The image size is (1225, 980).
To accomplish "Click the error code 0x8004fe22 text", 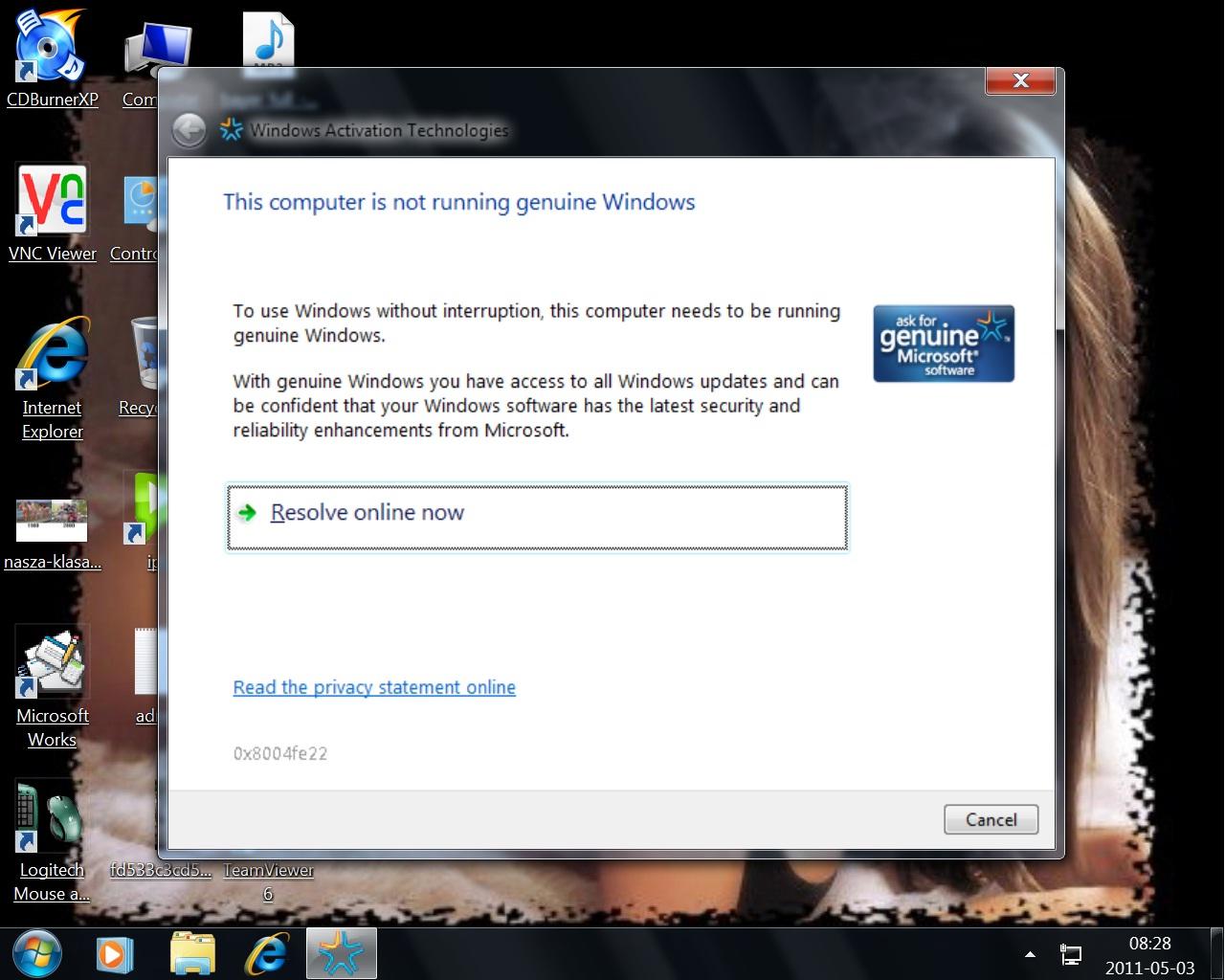I will pos(280,753).
